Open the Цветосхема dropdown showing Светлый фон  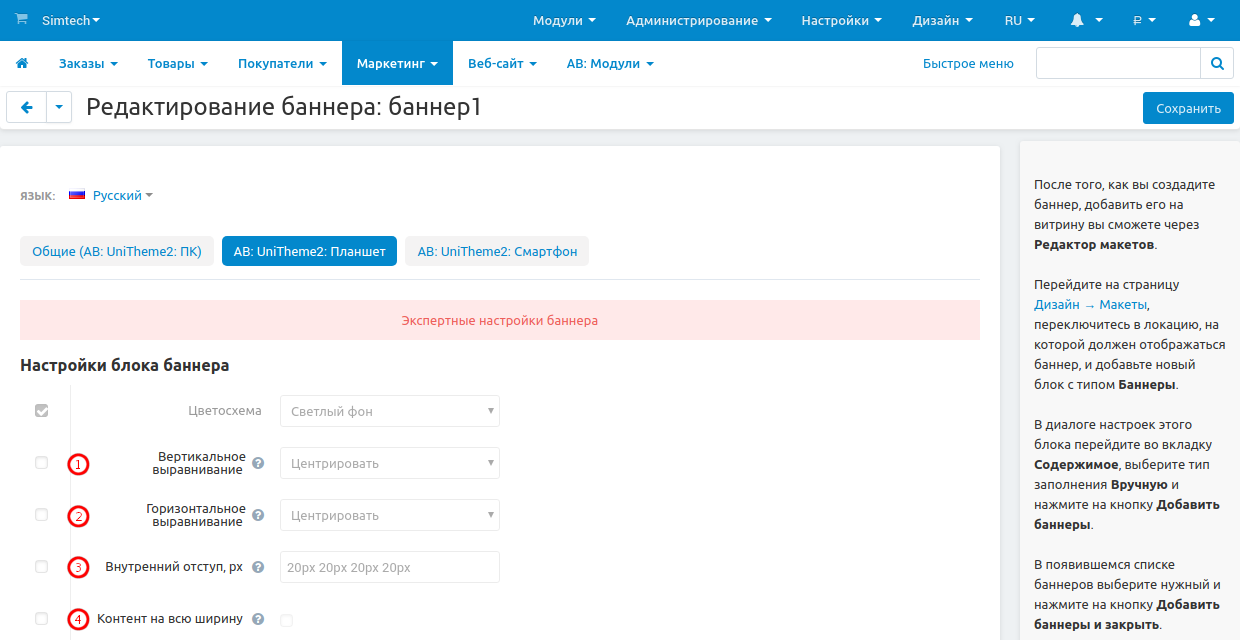pos(389,410)
